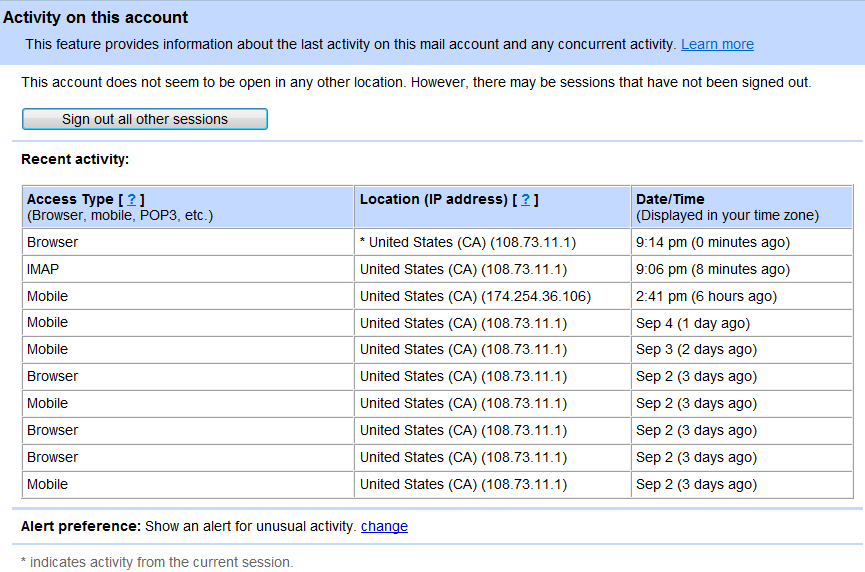This screenshot has height=572, width=865.
Task: Click the Access Type column header text
Action: [70, 199]
